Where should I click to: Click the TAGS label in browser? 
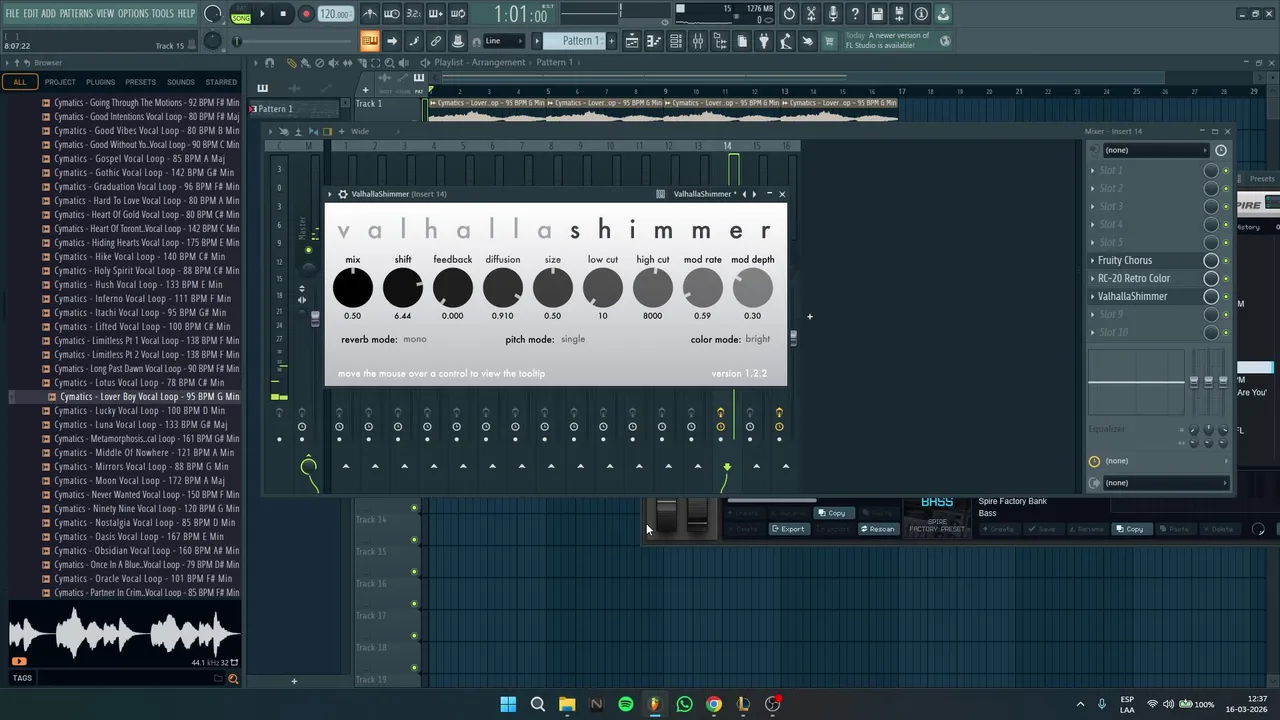tap(22, 678)
